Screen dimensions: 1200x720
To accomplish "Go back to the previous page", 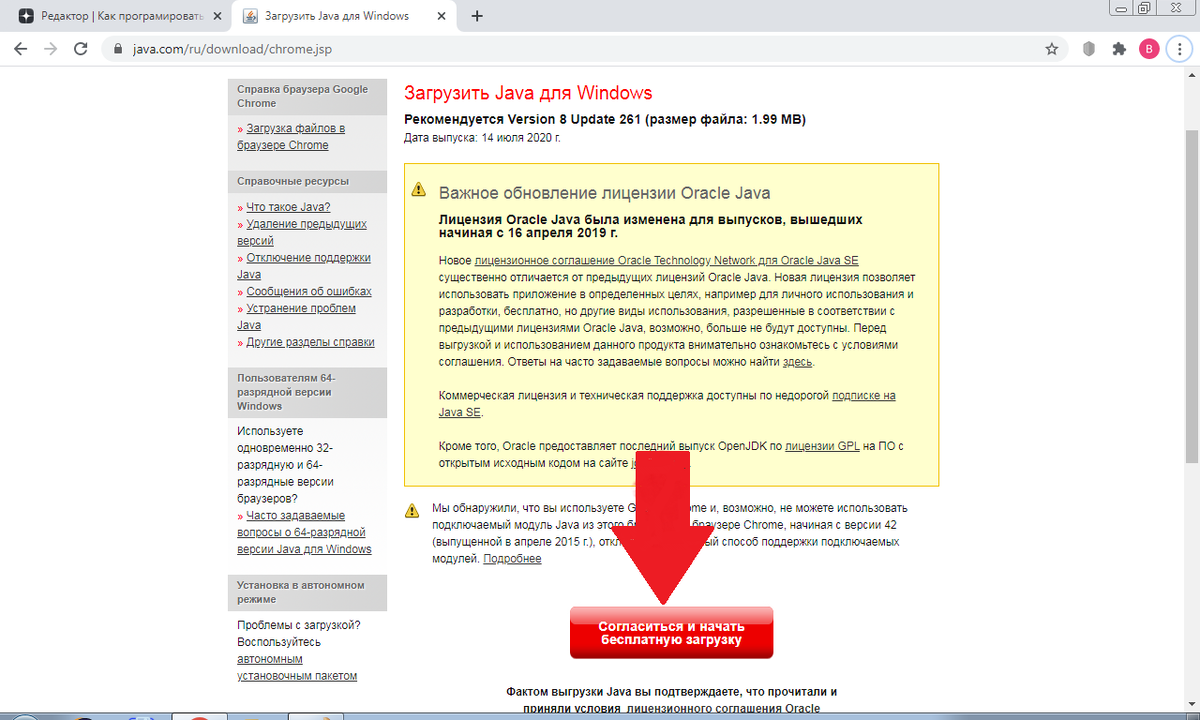I will 20,48.
